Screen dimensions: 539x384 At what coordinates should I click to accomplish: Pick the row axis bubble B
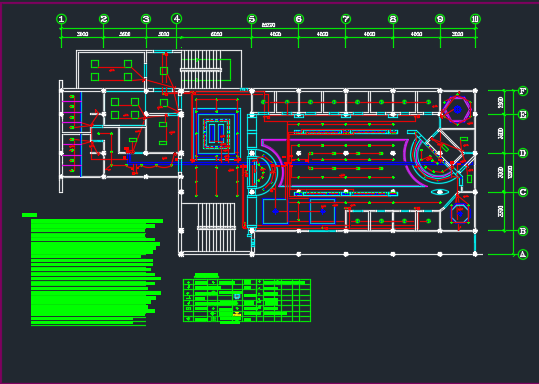click(x=523, y=231)
